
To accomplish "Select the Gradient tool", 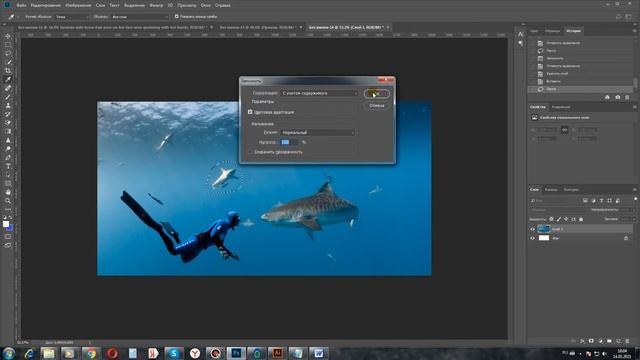I will click(8, 131).
